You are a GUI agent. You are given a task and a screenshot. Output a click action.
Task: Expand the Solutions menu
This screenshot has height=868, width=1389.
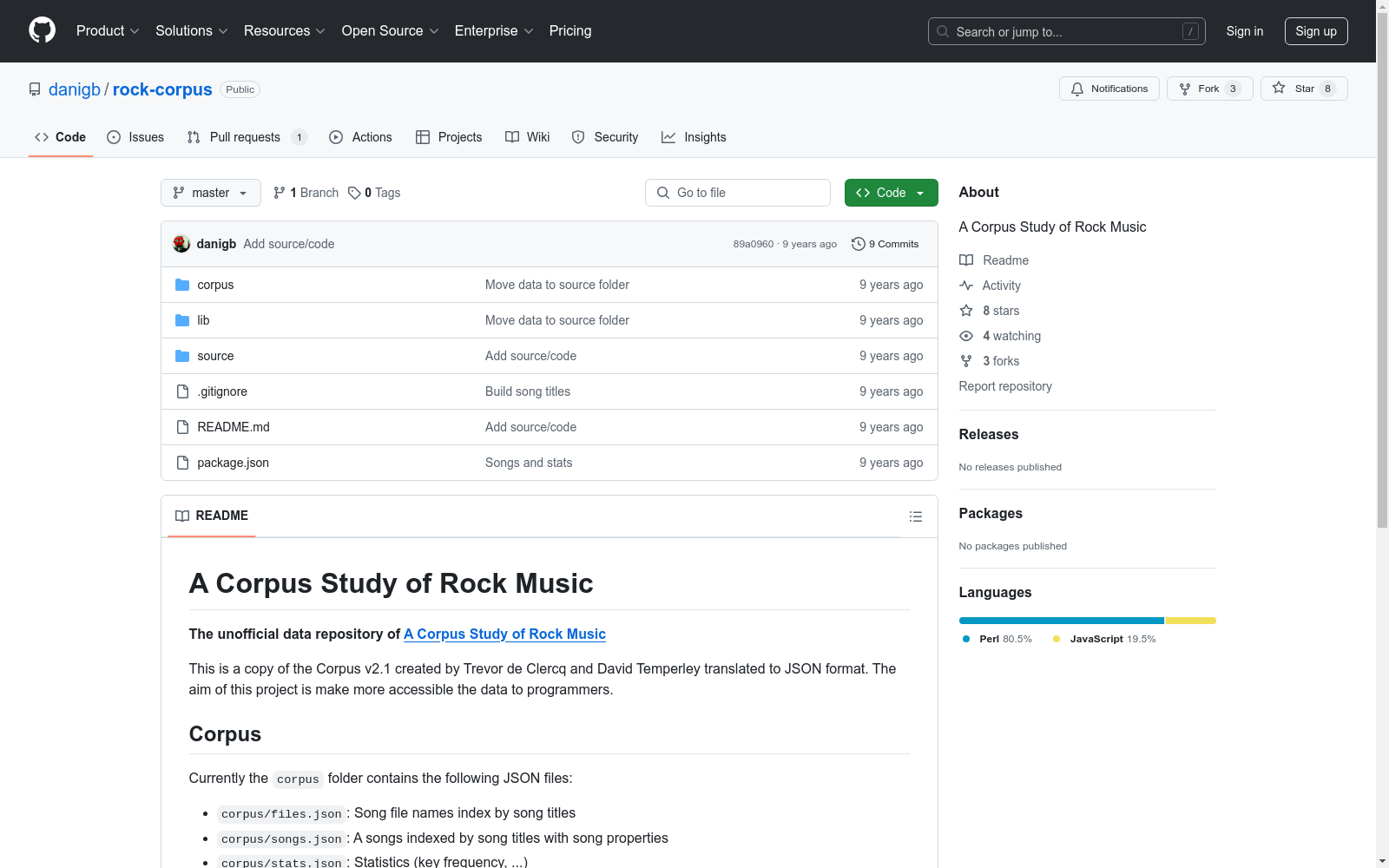pyautogui.click(x=192, y=31)
